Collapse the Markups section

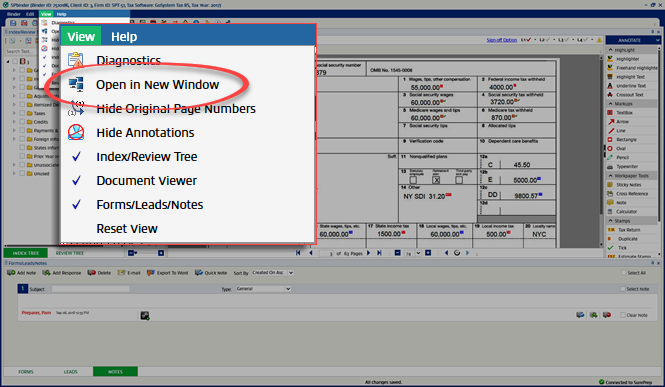tap(611, 103)
